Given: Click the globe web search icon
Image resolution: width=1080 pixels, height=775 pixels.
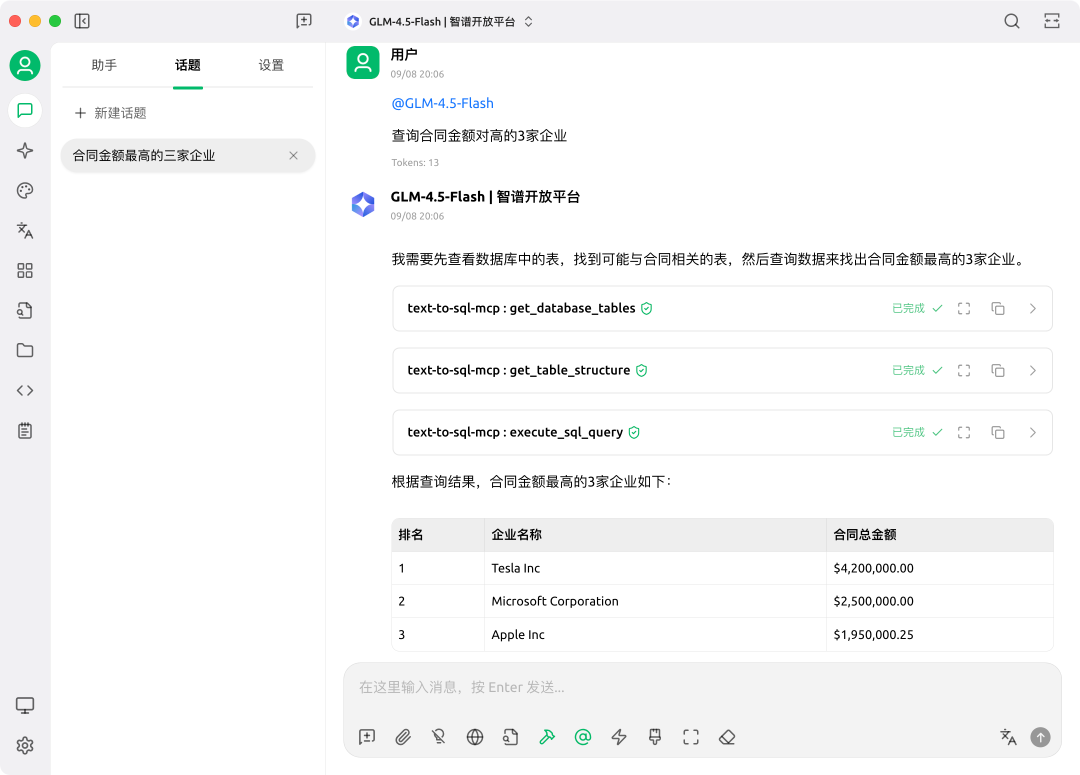Looking at the screenshot, I should point(475,737).
